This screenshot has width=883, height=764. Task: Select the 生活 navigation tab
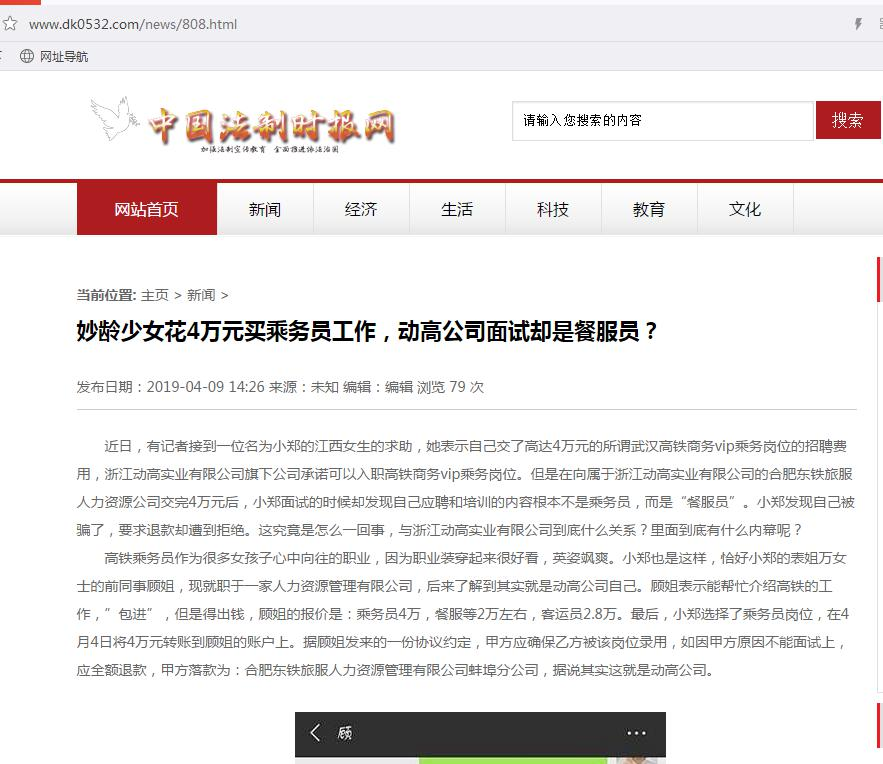coord(457,209)
